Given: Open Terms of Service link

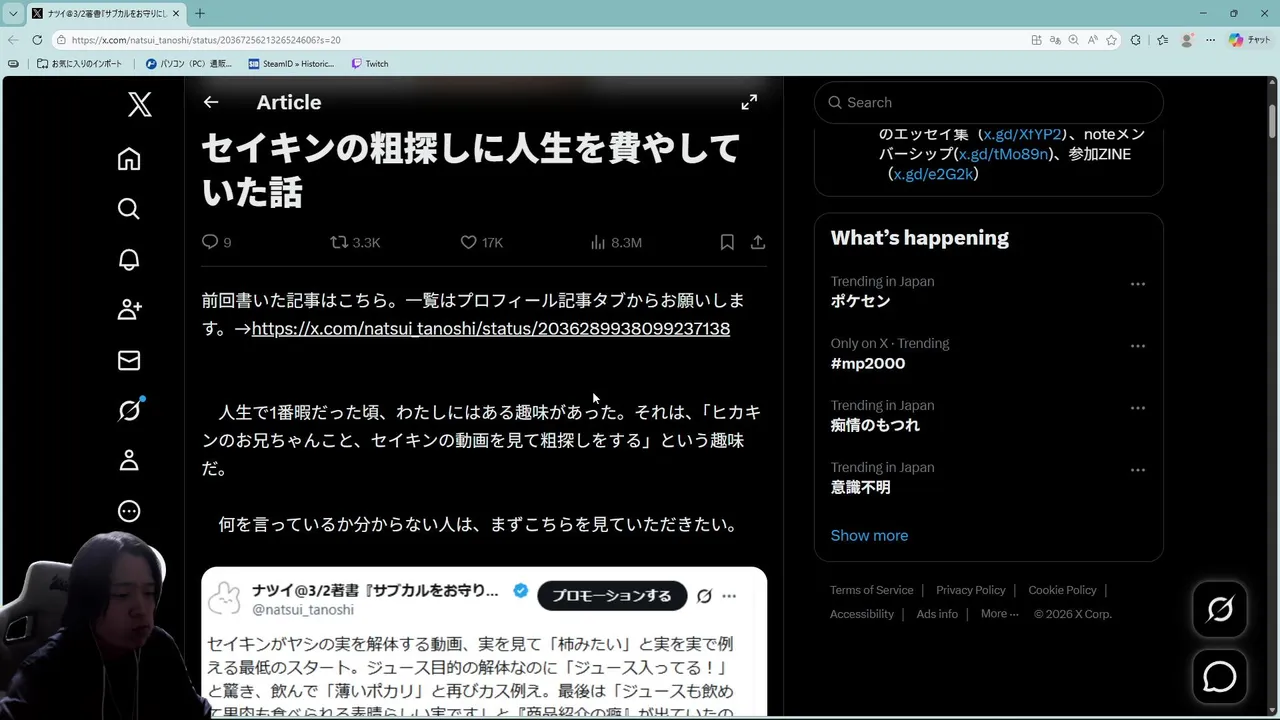Looking at the screenshot, I should click(871, 590).
